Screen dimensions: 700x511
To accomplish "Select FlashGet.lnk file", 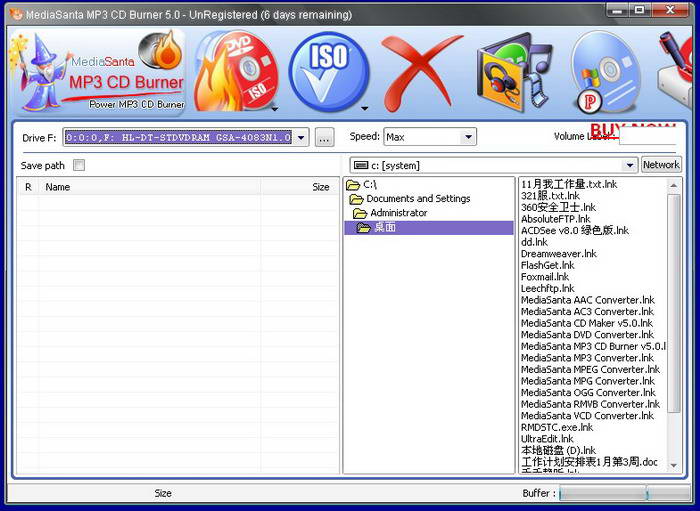I will pos(547,266).
